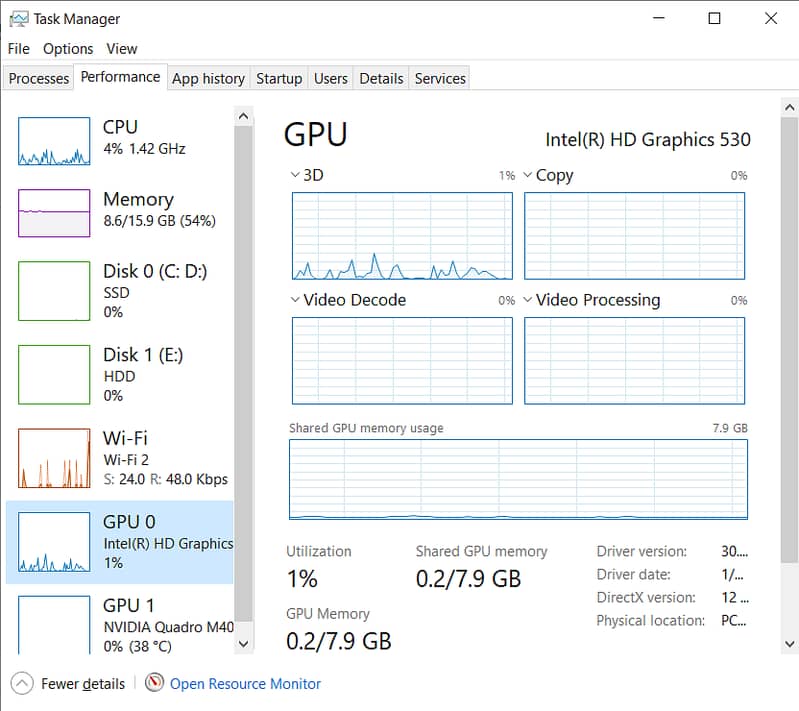
Task: Click the Task Manager title bar icon
Action: click(18, 18)
